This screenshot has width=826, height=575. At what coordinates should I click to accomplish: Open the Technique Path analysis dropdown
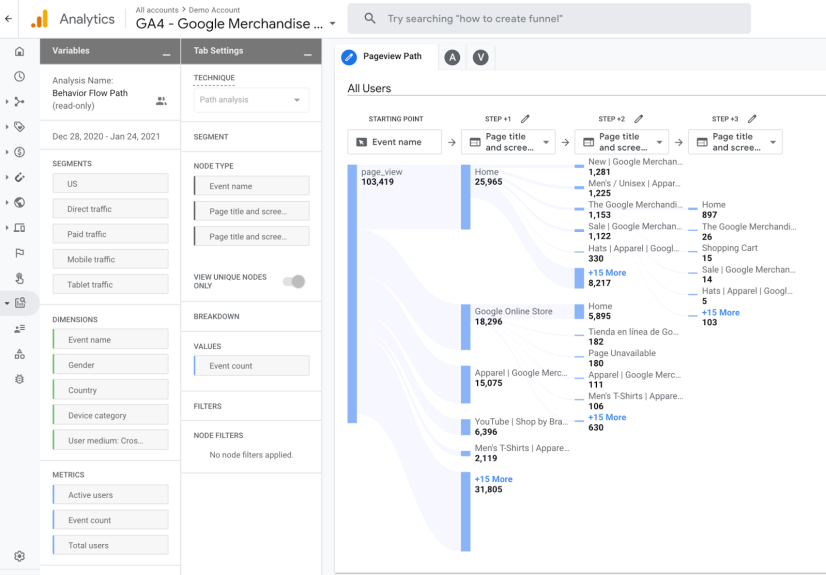tap(251, 100)
